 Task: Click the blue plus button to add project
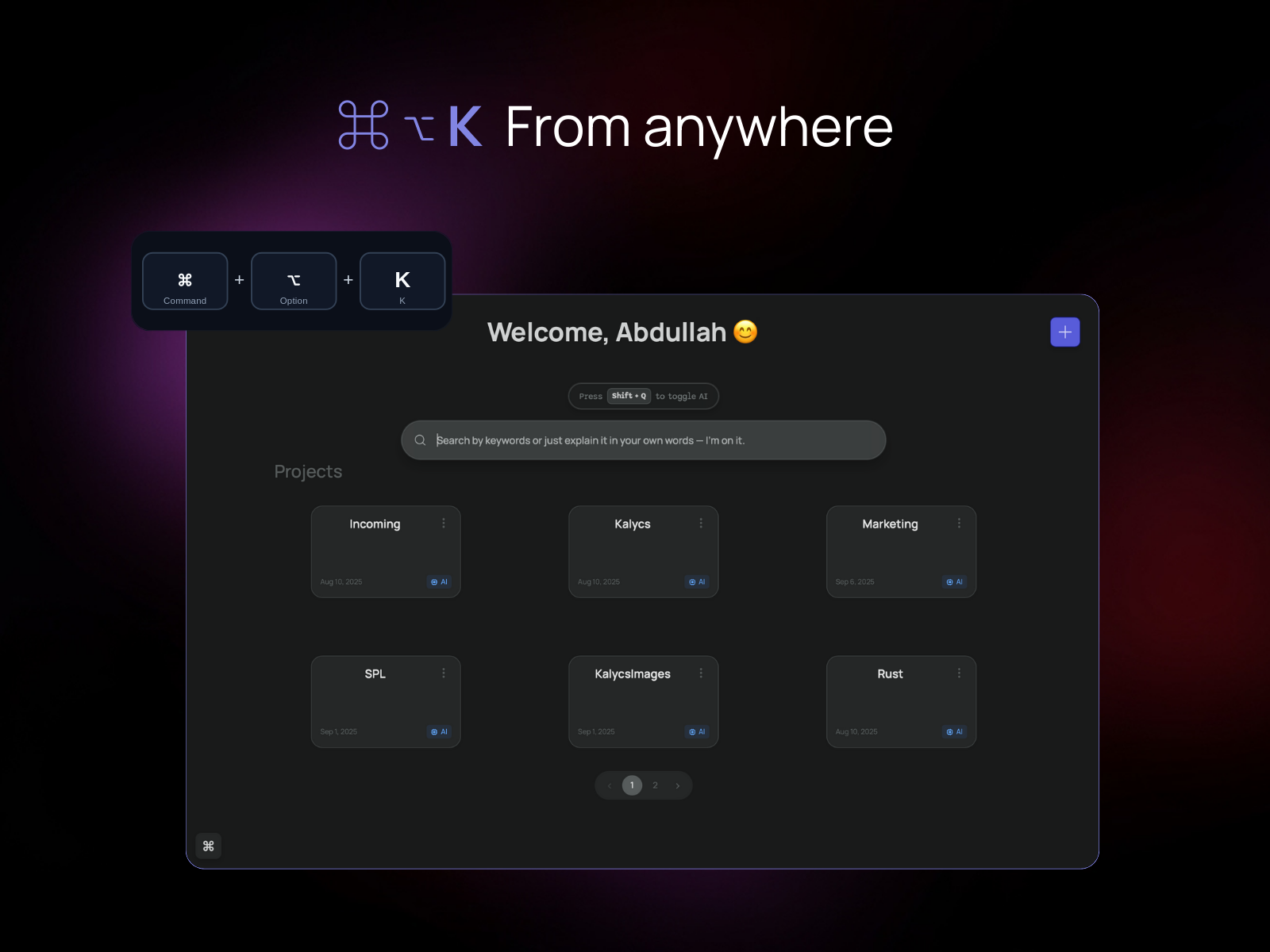(x=1064, y=332)
